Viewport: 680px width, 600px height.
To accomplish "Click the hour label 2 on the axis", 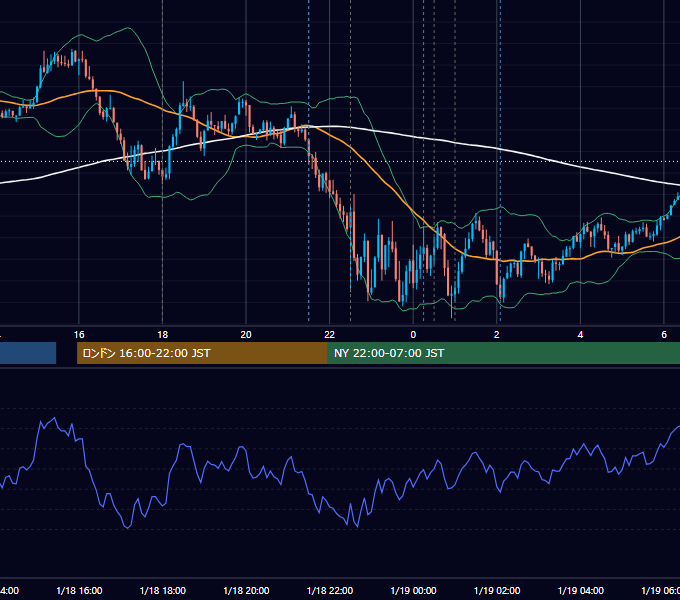I will 497,335.
